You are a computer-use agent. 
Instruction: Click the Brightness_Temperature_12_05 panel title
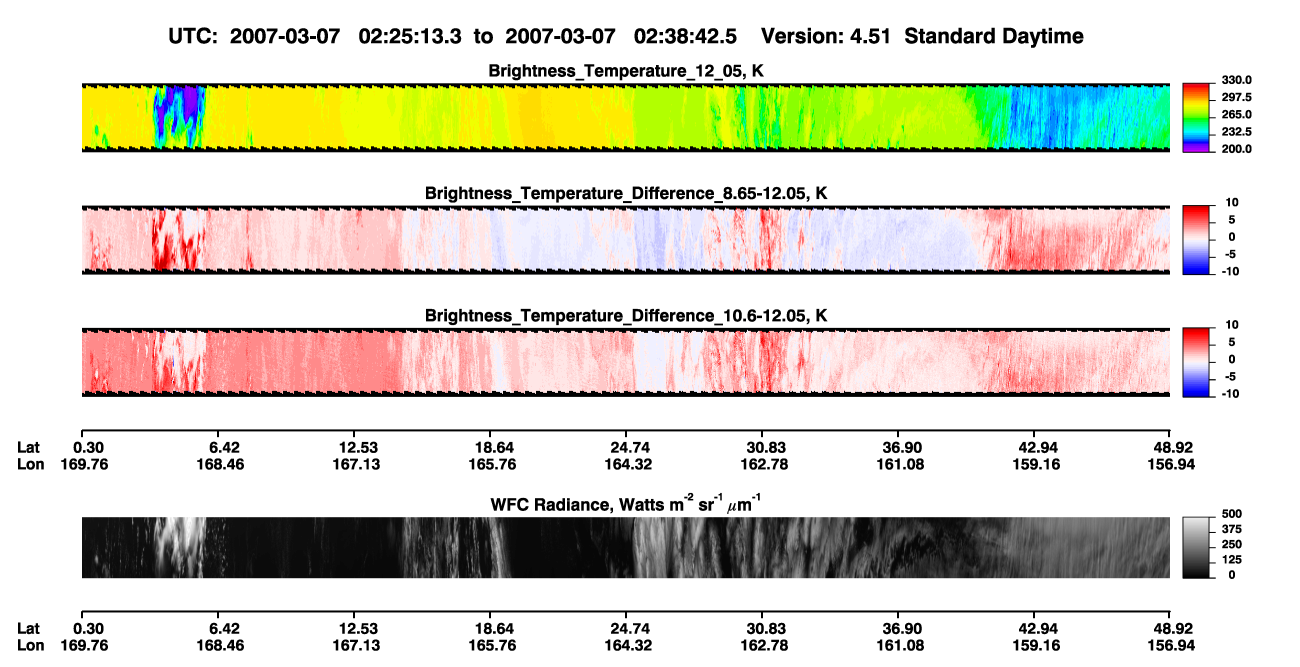click(x=626, y=72)
